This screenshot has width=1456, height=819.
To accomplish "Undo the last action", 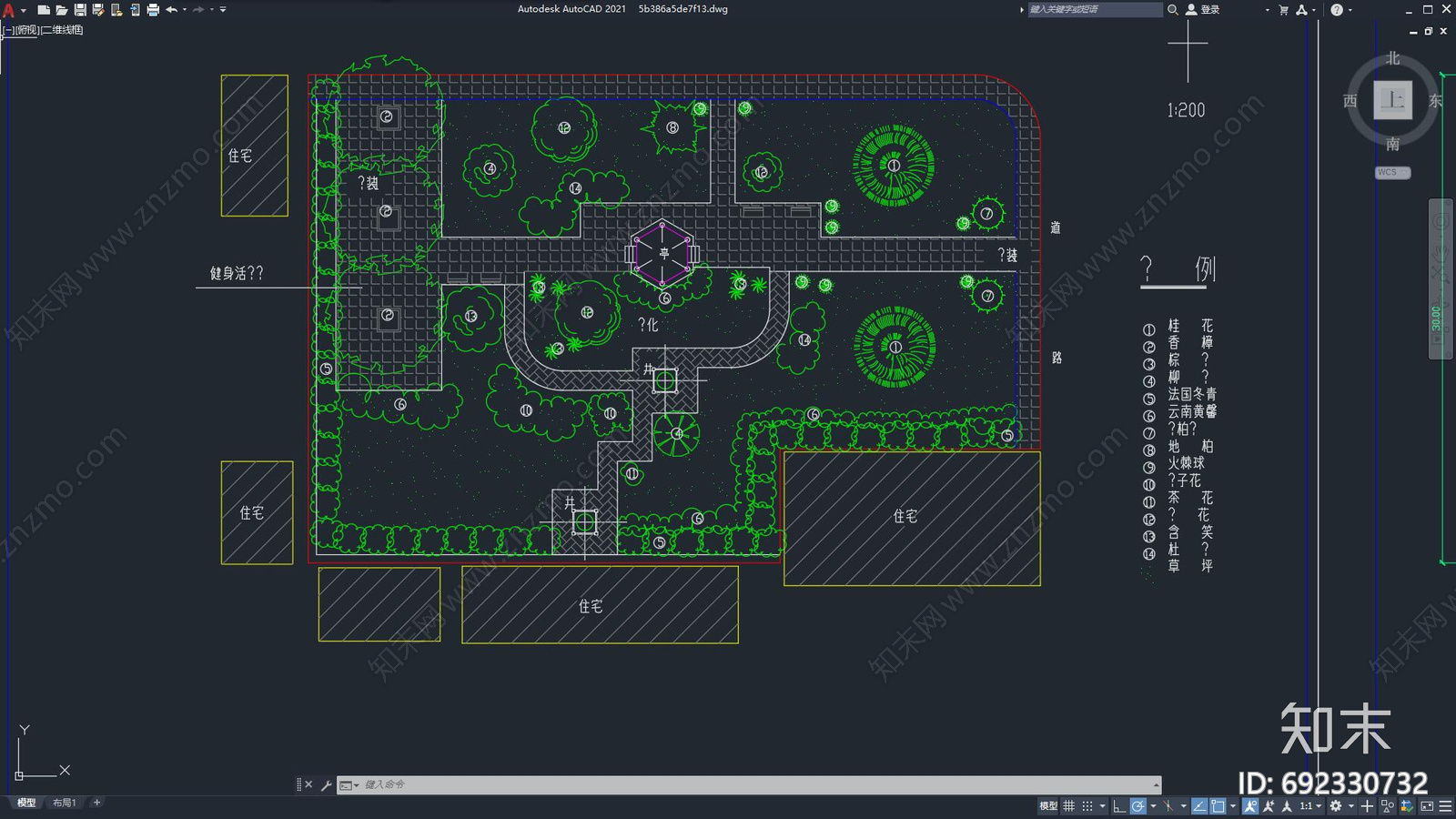I will pos(171,10).
